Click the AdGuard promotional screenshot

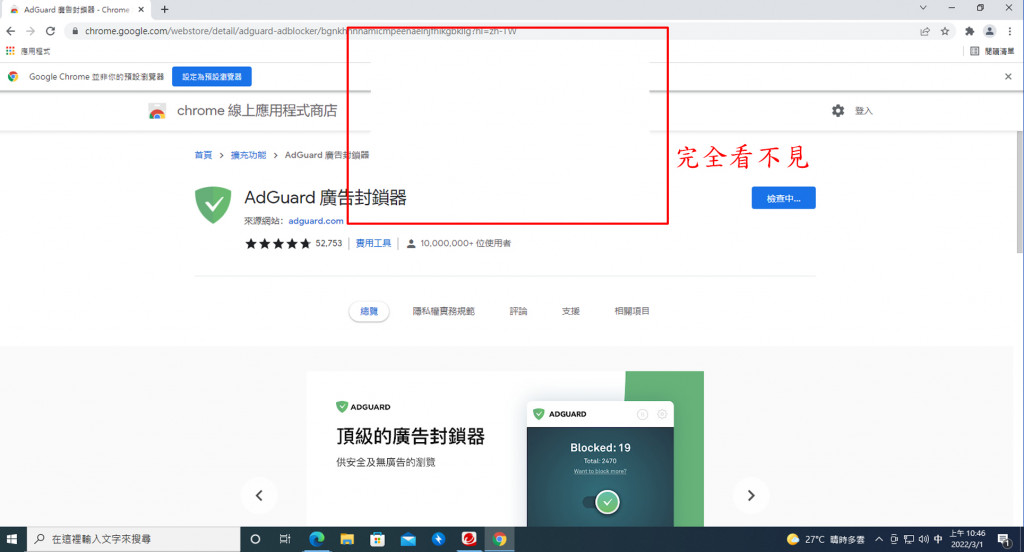coord(505,449)
